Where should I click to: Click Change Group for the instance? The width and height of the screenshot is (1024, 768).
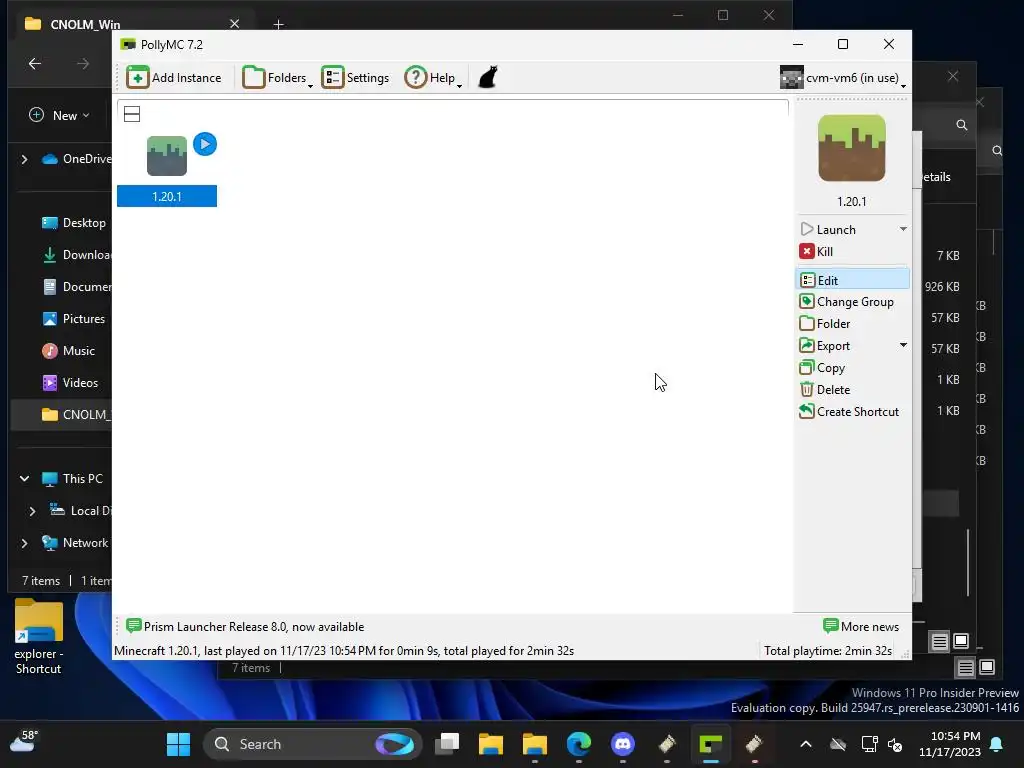point(846,302)
